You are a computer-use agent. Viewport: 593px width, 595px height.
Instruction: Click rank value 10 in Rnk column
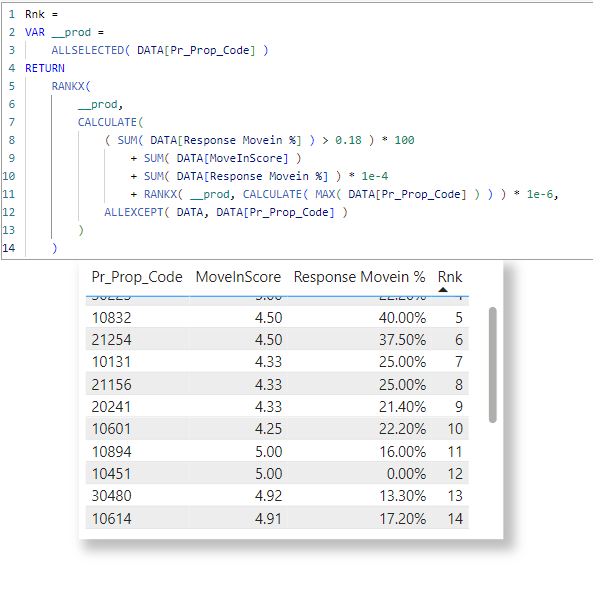455,429
